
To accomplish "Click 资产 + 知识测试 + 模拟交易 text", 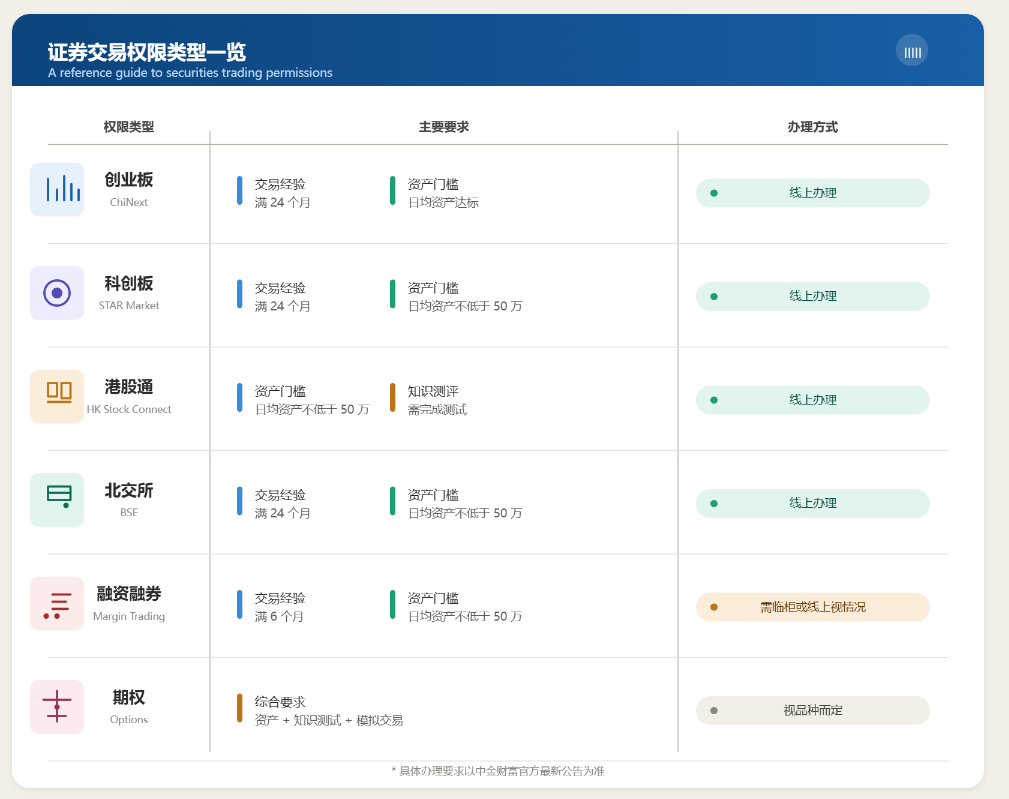I will coord(329,721).
